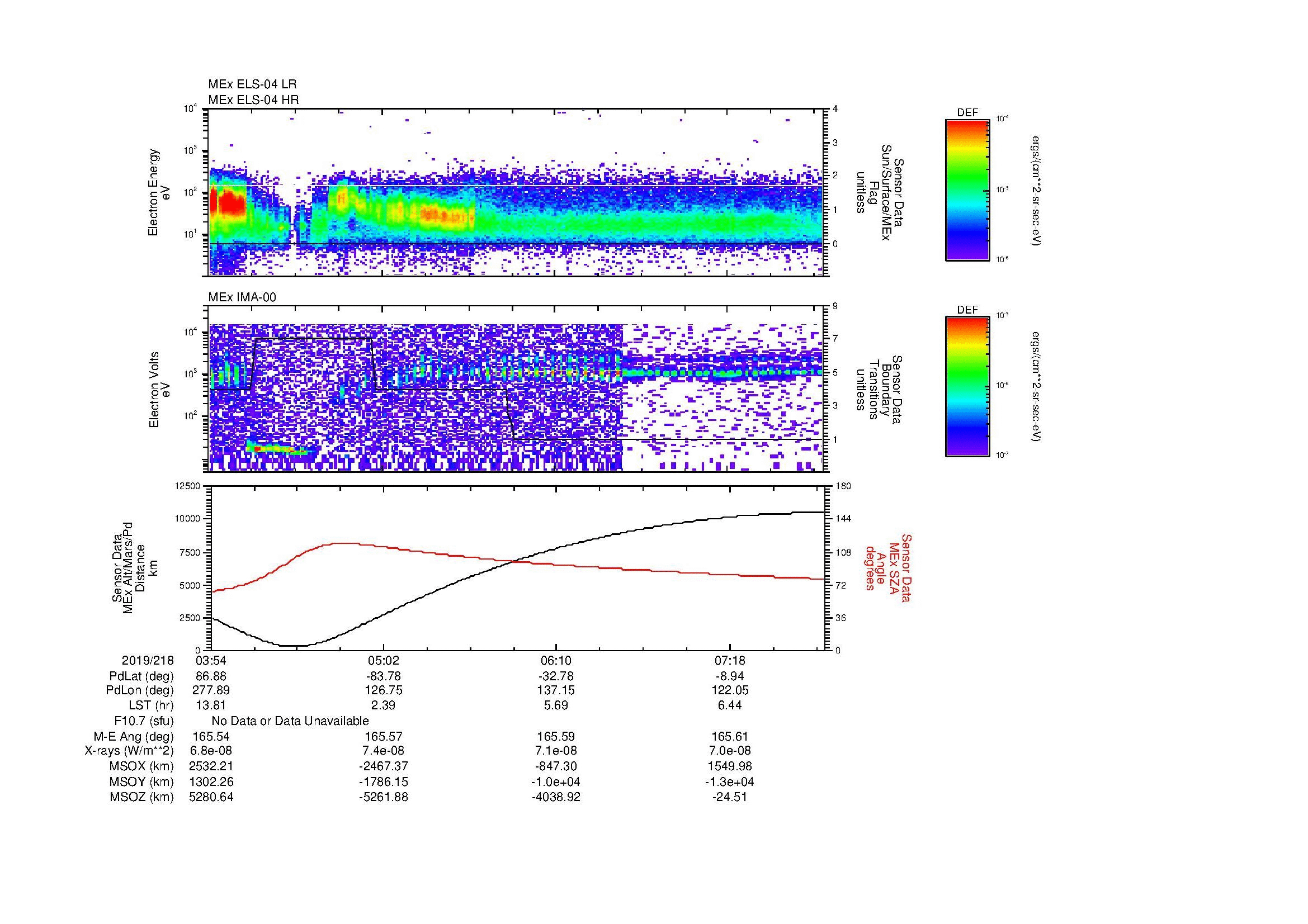Click the 'PdLat (deg)' row label
This screenshot has width=1308, height=924.
[x=141, y=676]
